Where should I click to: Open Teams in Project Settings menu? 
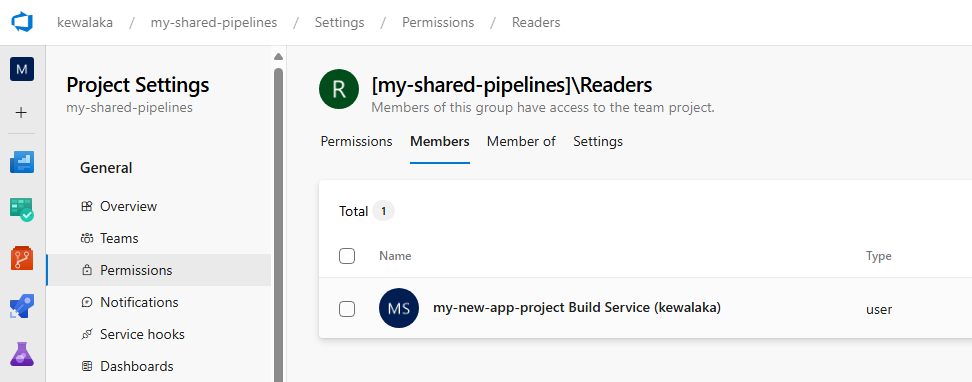coord(159,238)
